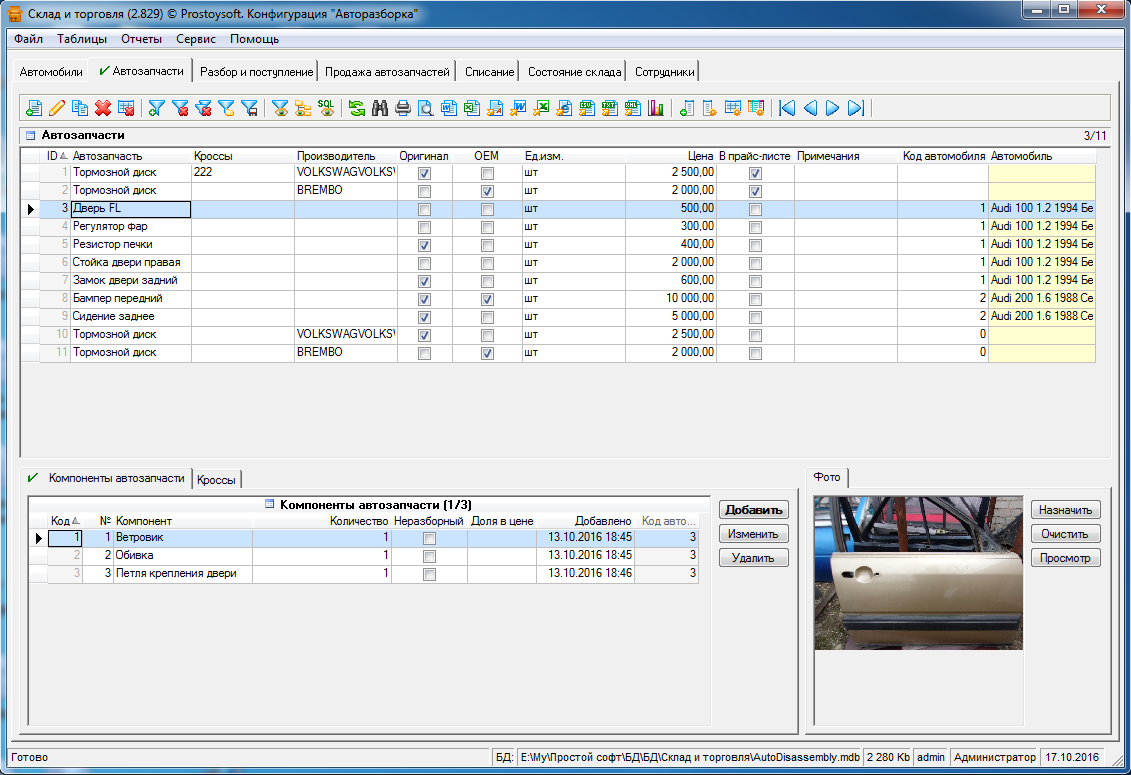Image resolution: width=1131 pixels, height=775 pixels.
Task: Open the bar chart diagram icon
Action: click(x=656, y=108)
